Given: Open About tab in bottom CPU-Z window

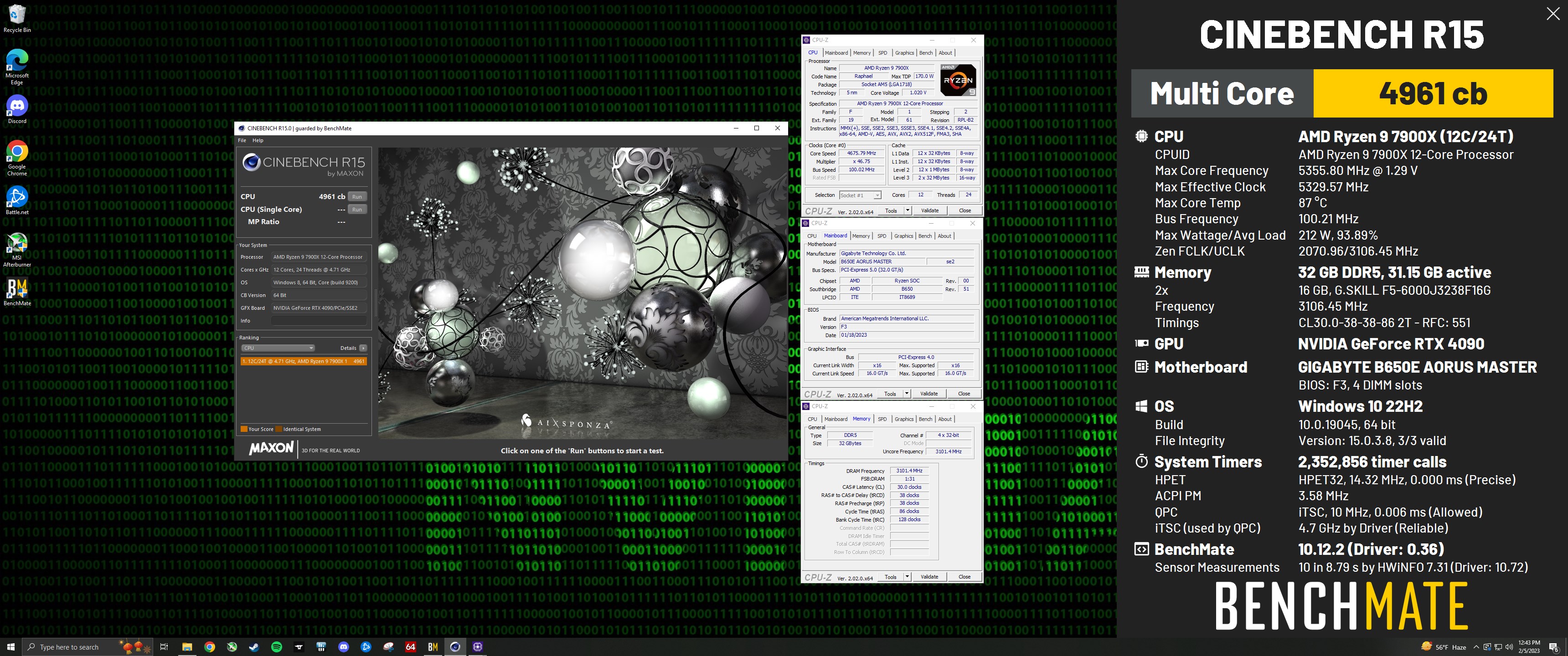Looking at the screenshot, I should point(945,419).
